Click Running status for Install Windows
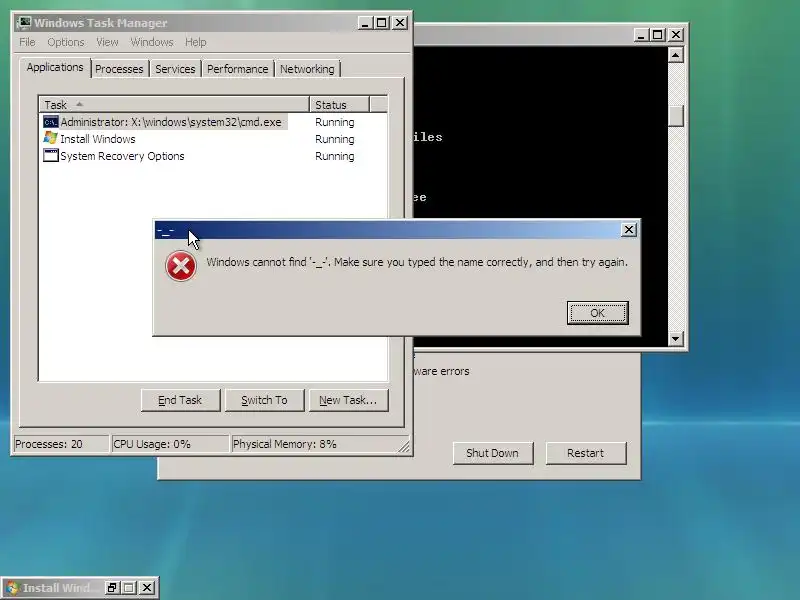Image resolution: width=800 pixels, height=600 pixels. point(335,139)
